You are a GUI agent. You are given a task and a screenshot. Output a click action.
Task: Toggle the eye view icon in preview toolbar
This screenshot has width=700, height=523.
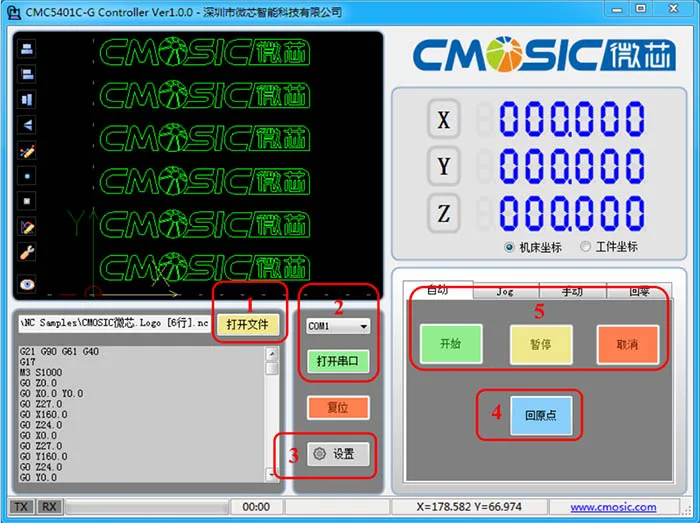[27, 284]
